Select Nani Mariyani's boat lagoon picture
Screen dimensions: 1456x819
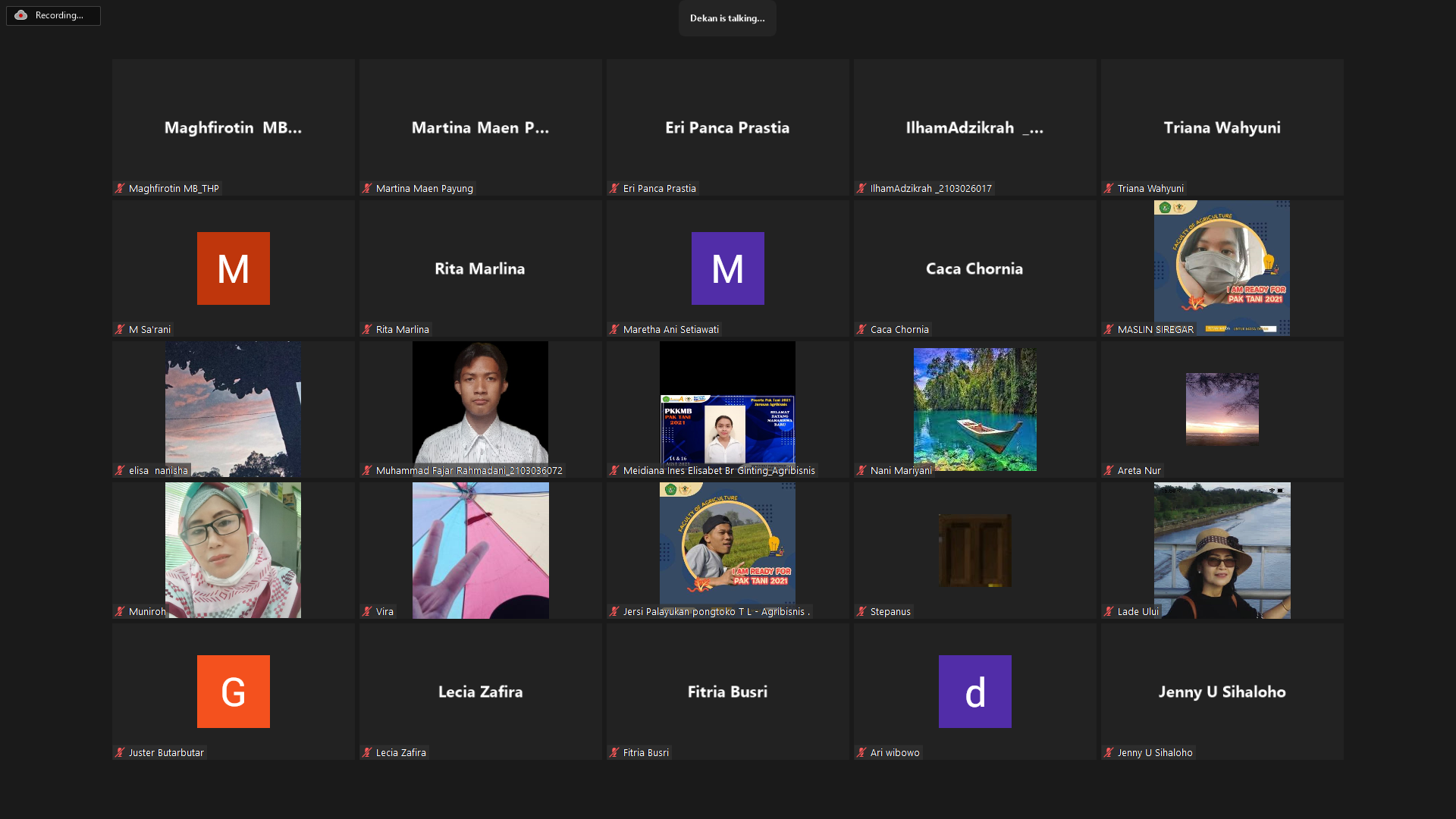pyautogui.click(x=975, y=409)
